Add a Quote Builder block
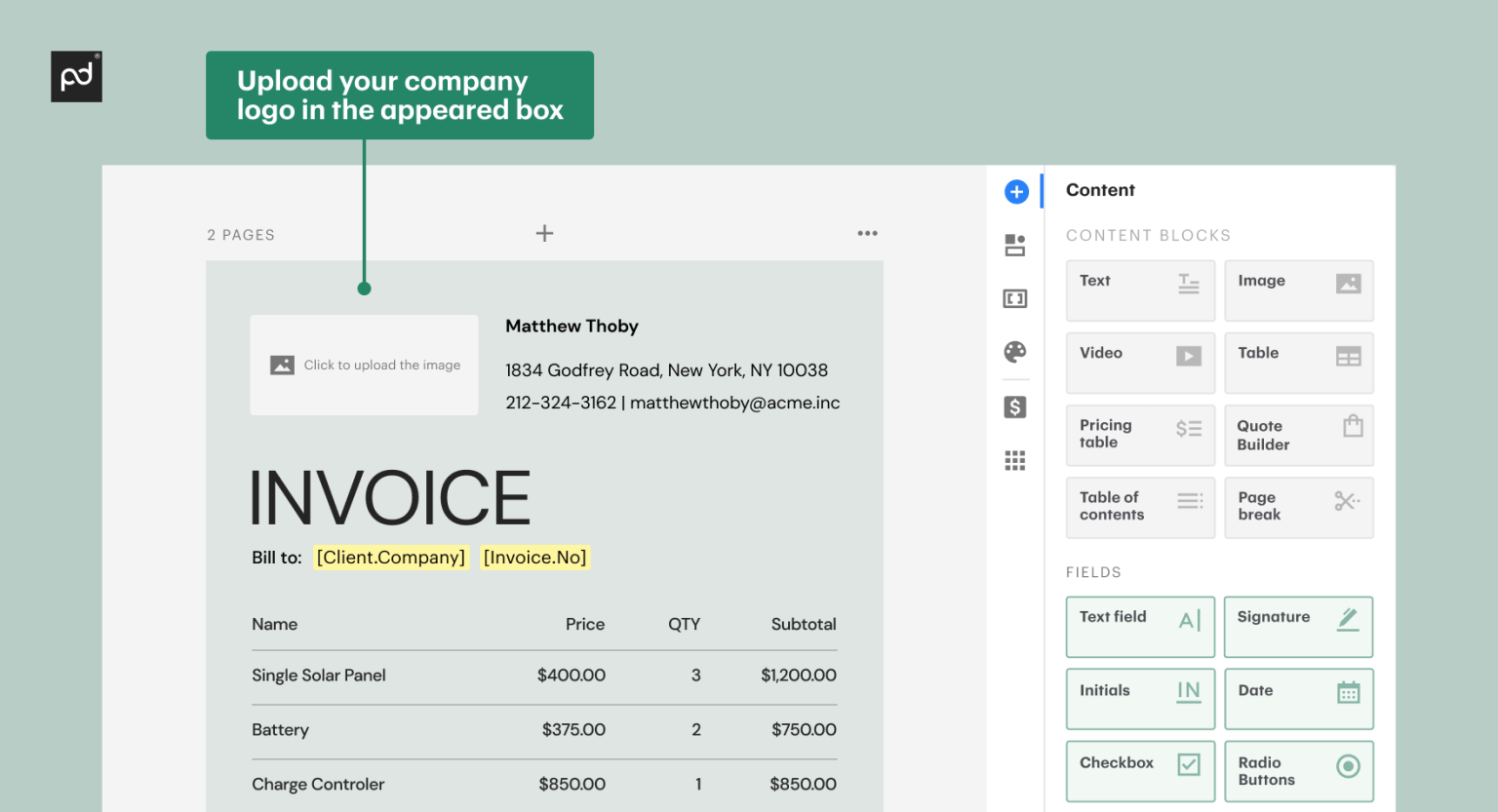Viewport: 1498px width, 812px height. [x=1298, y=435]
